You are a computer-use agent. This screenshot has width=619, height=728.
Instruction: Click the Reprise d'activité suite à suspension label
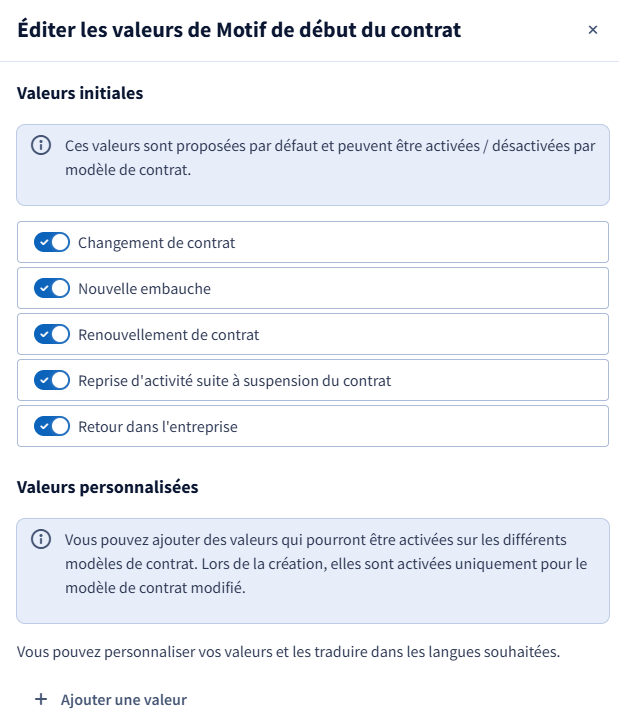235,381
